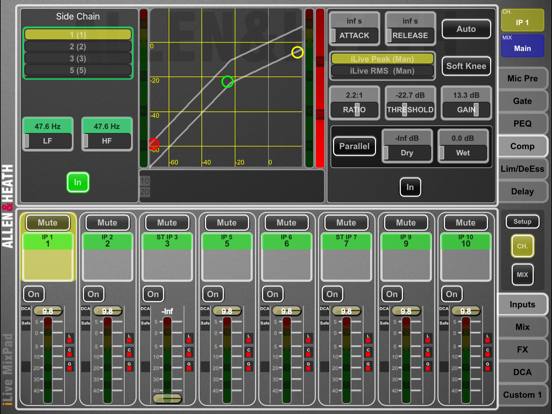
Task: Select the IP 5 channel strip
Action: coord(226,256)
